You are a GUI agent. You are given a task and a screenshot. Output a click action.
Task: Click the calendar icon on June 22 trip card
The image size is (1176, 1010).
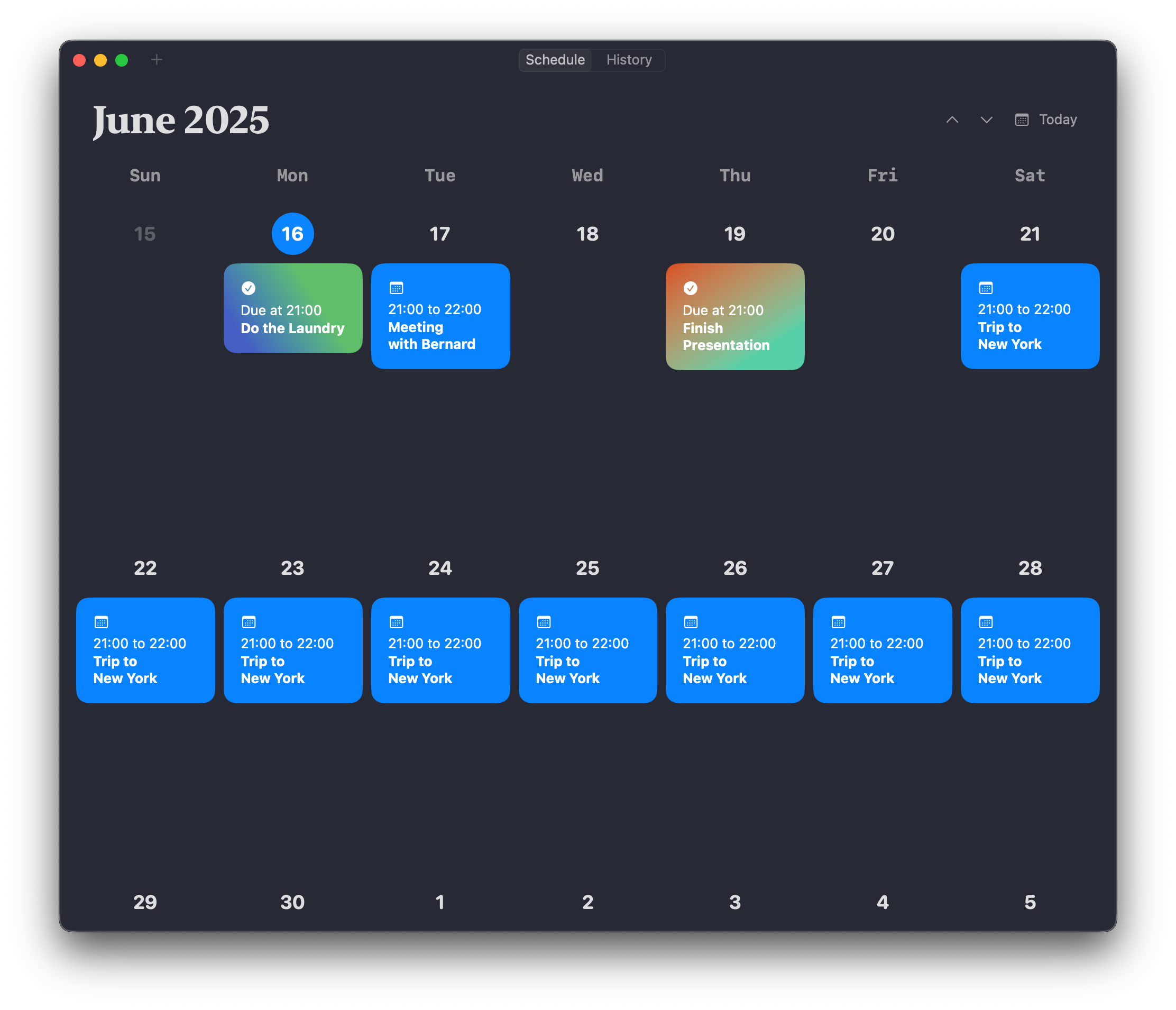point(102,622)
